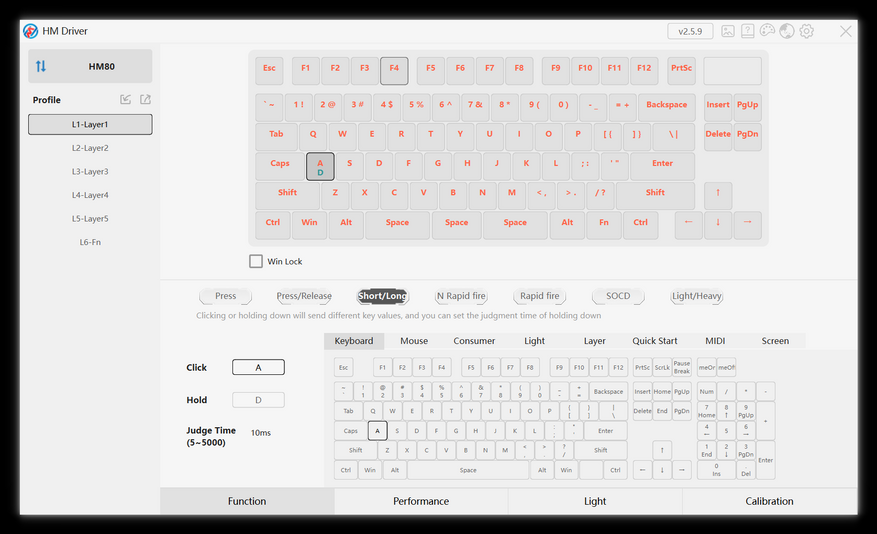
Task: Select the red Fn key on HM80 layout
Action: [x=604, y=225]
